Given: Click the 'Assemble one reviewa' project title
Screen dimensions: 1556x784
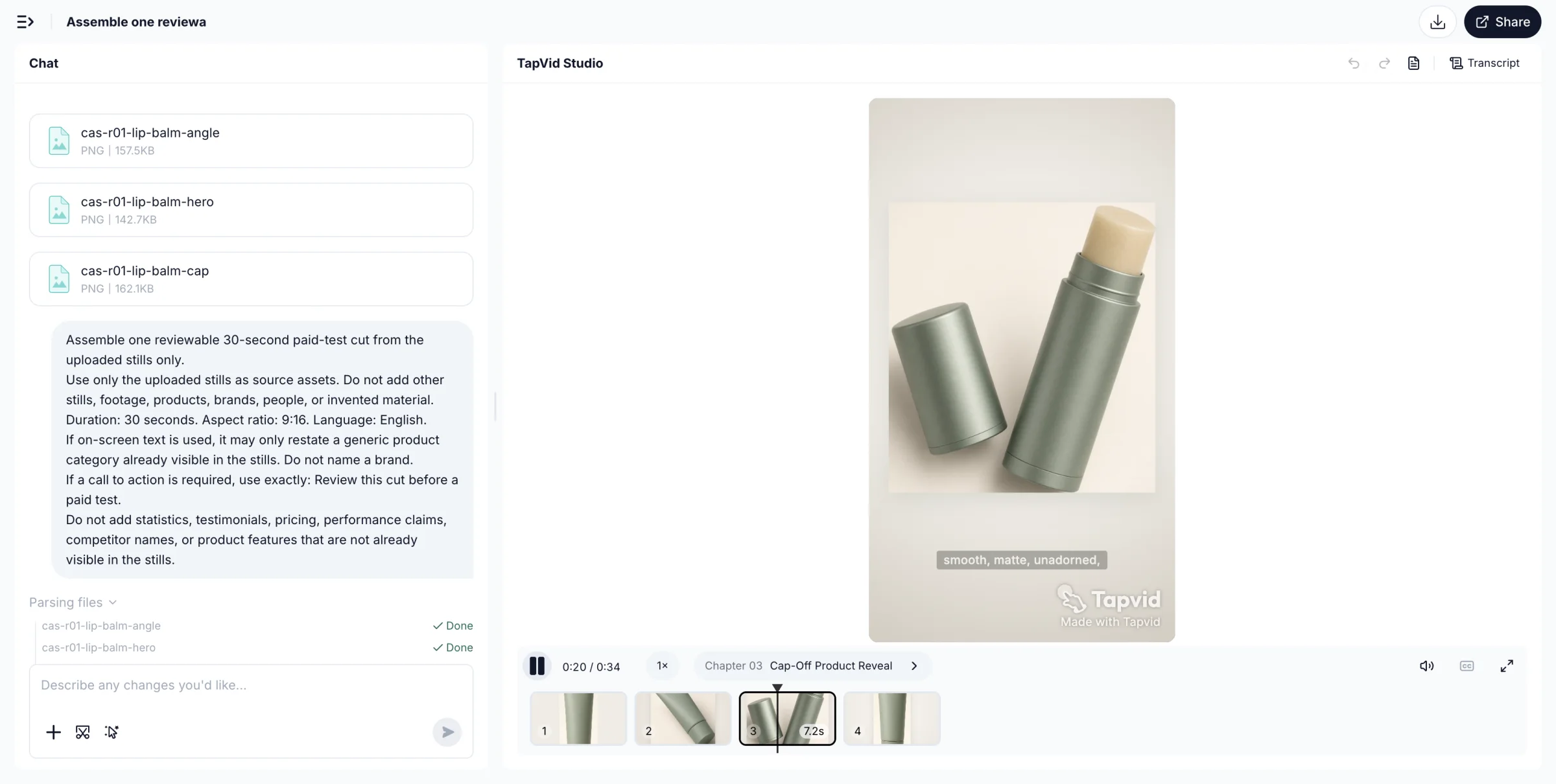Looking at the screenshot, I should (x=136, y=22).
